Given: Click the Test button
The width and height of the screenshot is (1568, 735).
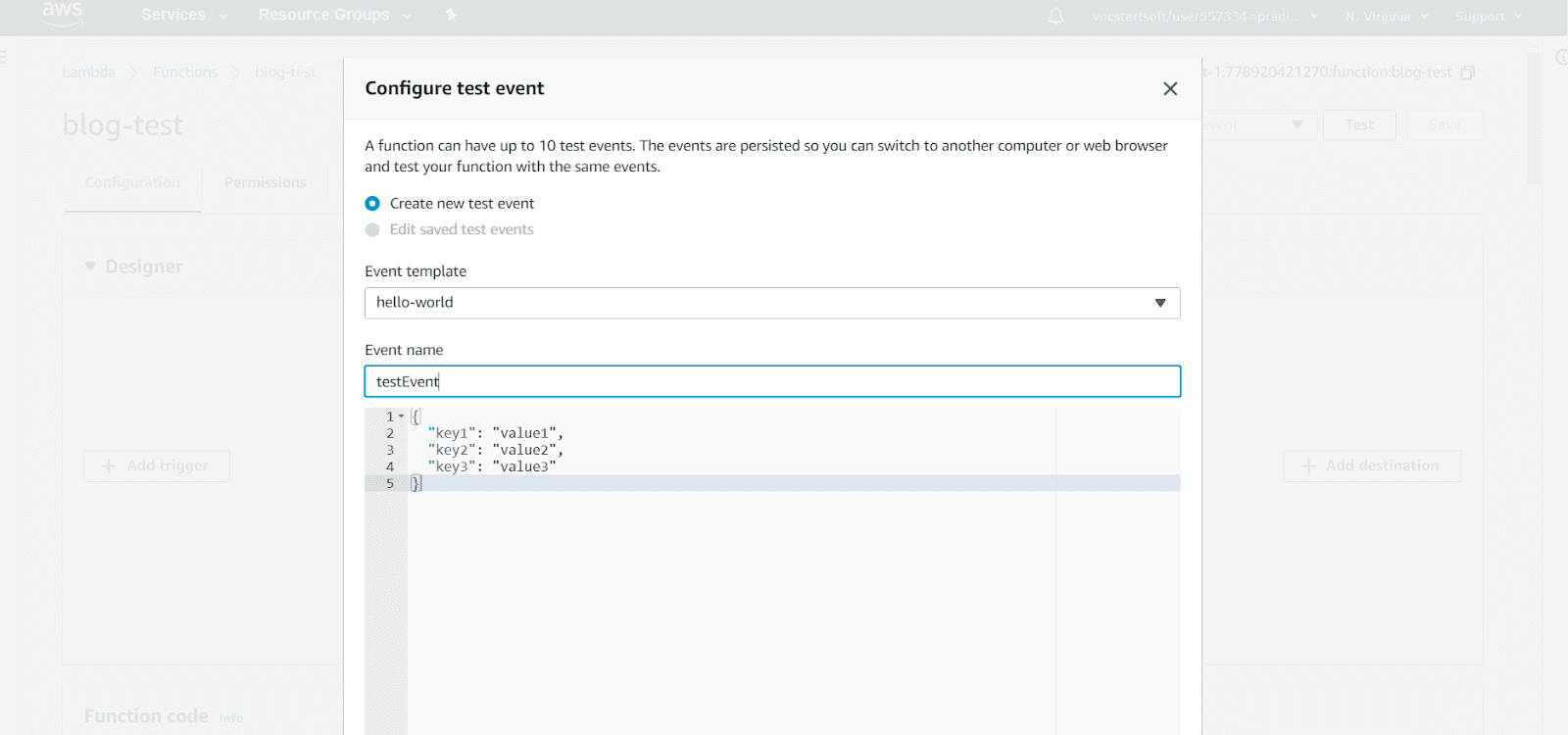Looking at the screenshot, I should [x=1359, y=124].
